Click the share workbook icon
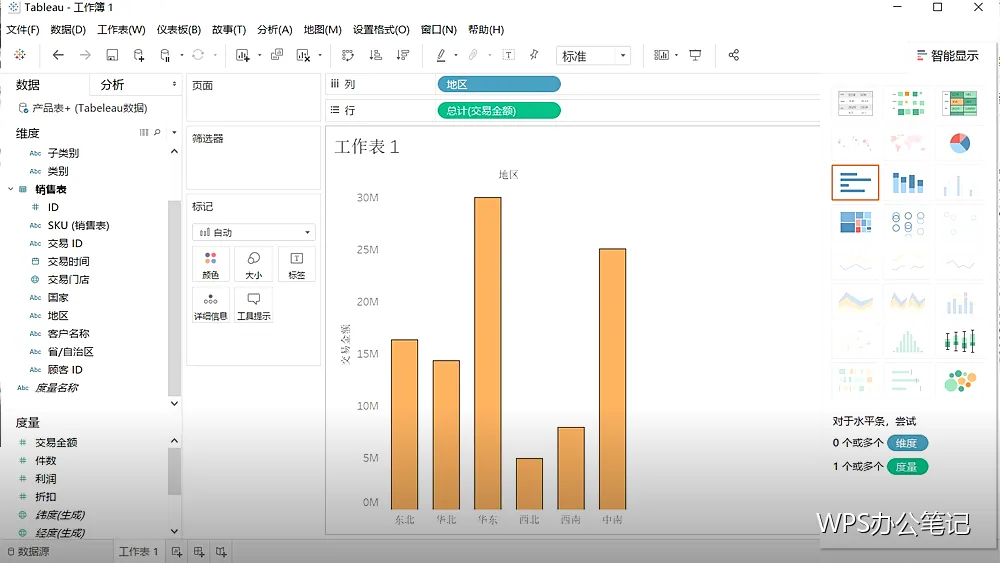Image resolution: width=1000 pixels, height=563 pixels. pyautogui.click(x=734, y=55)
